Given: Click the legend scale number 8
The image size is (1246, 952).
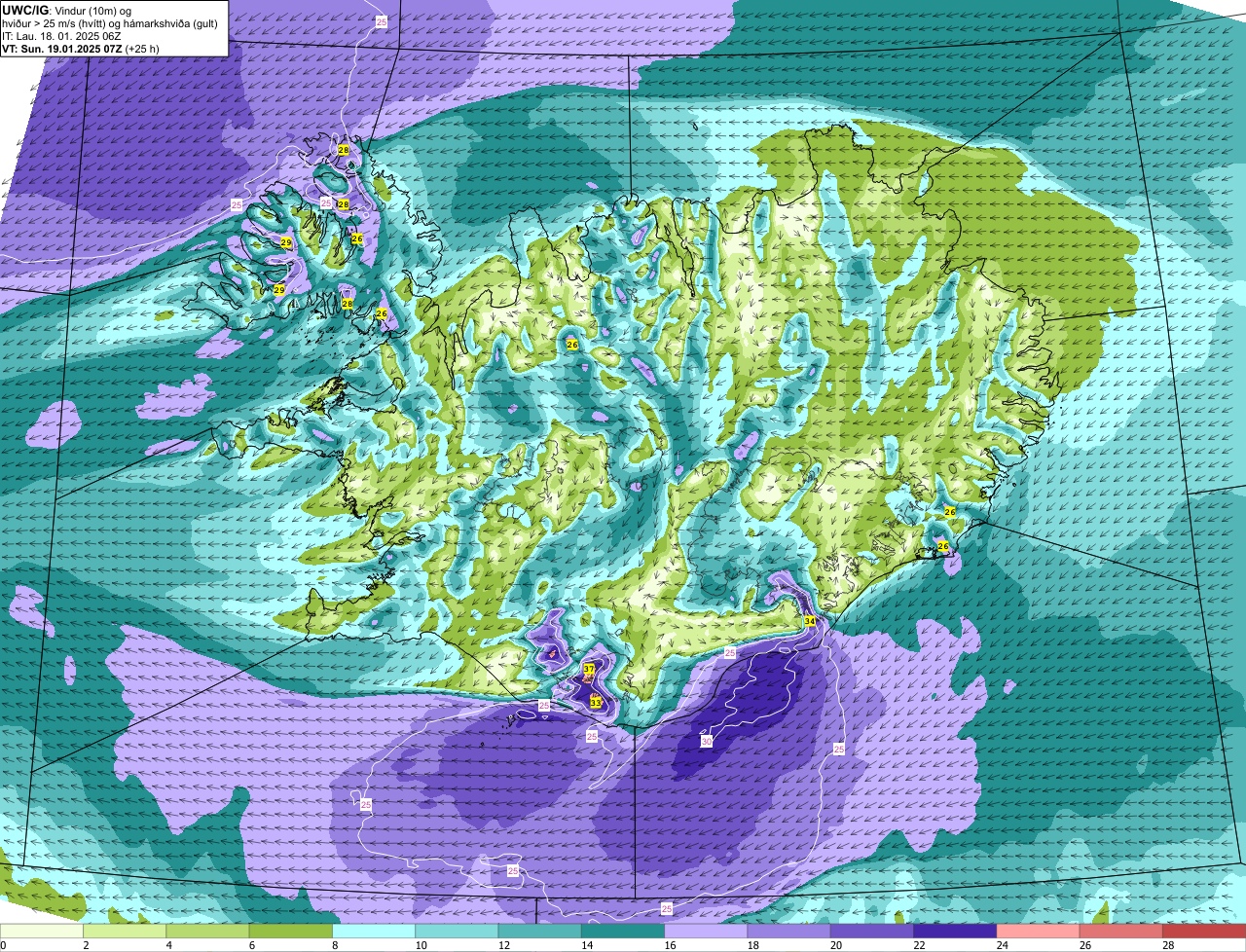Looking at the screenshot, I should (333, 945).
